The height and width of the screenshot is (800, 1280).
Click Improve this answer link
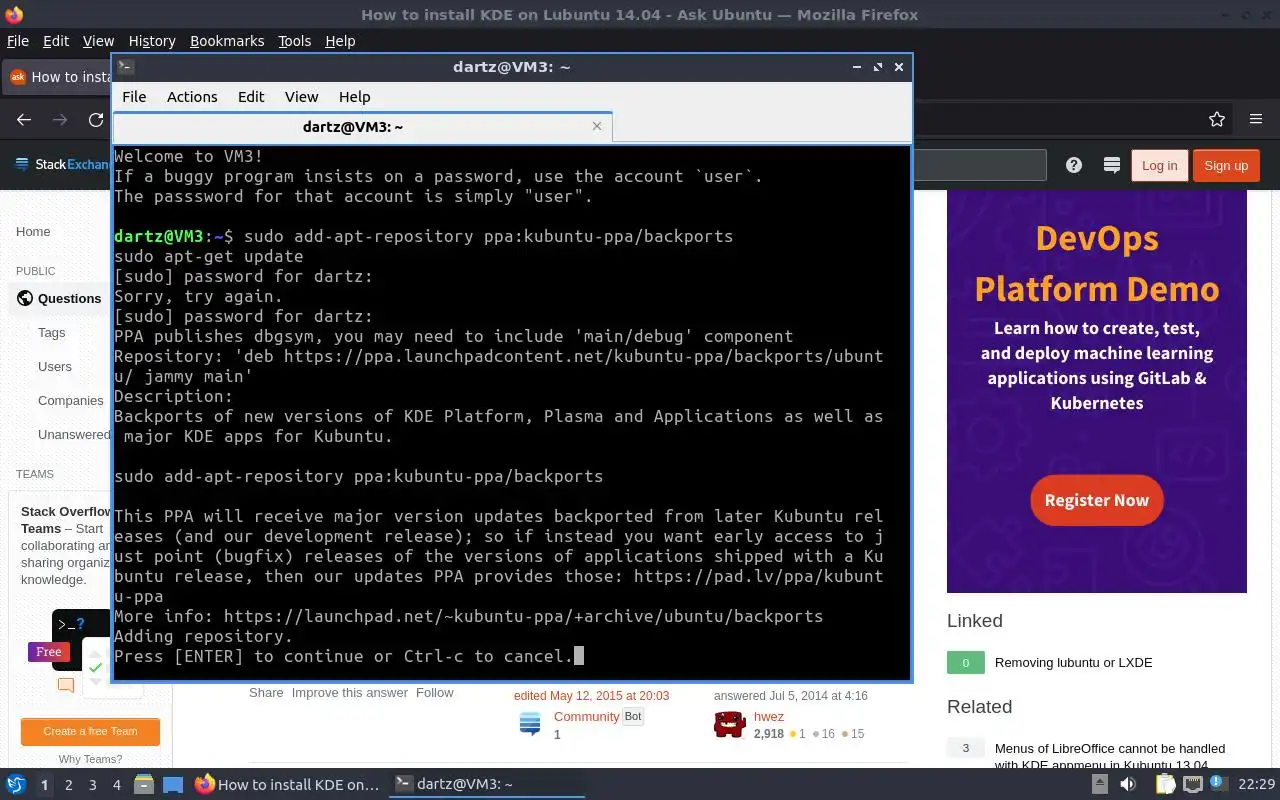(350, 692)
